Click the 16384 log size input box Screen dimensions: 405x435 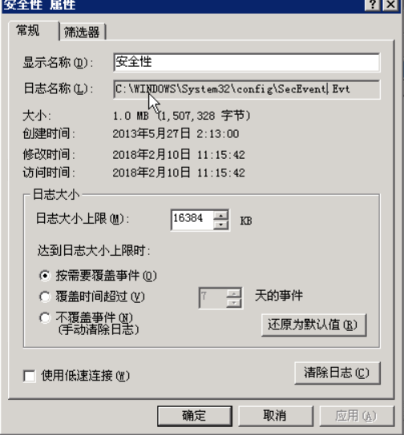pos(192,220)
